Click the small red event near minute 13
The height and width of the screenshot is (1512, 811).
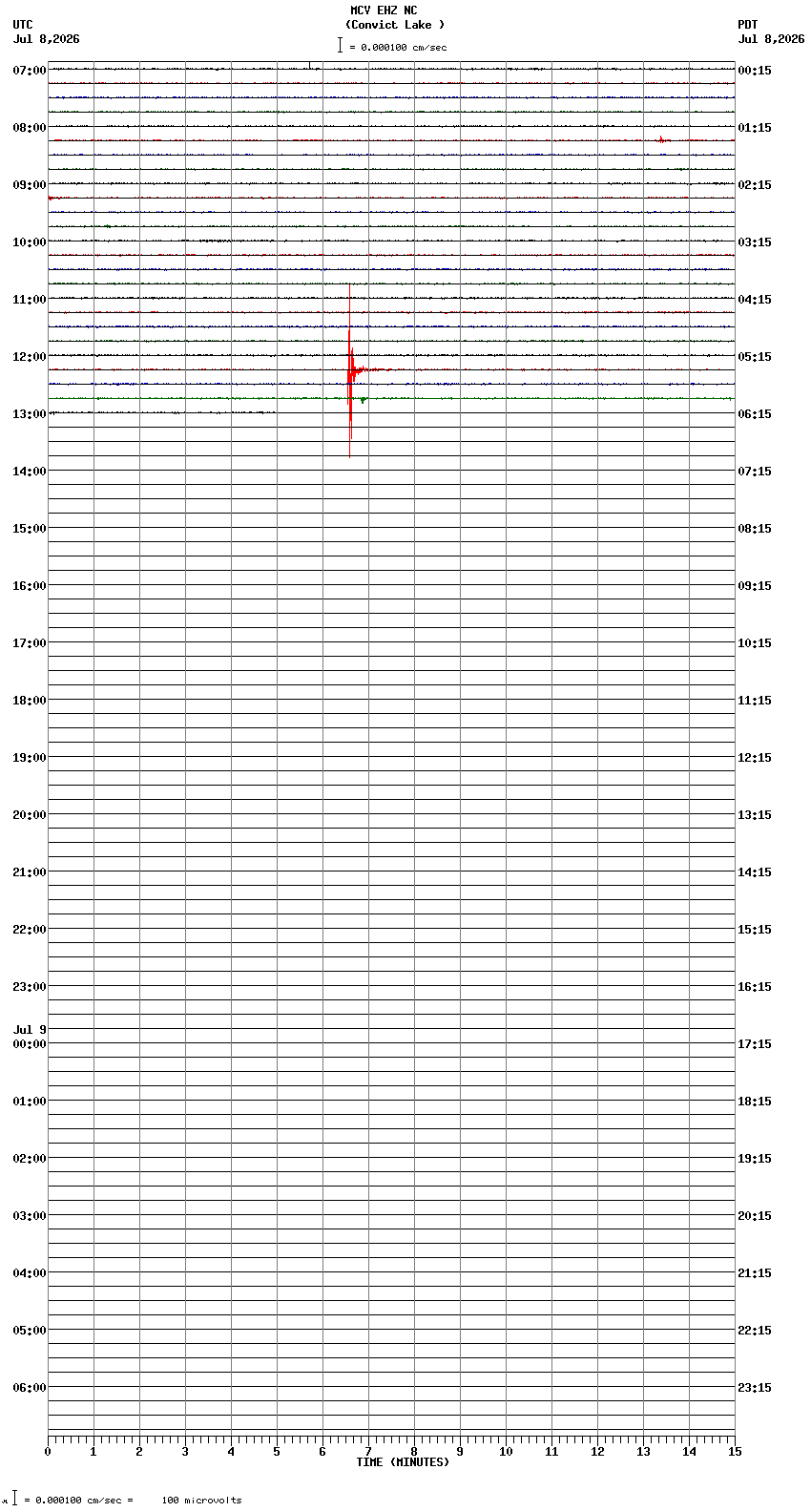click(661, 139)
